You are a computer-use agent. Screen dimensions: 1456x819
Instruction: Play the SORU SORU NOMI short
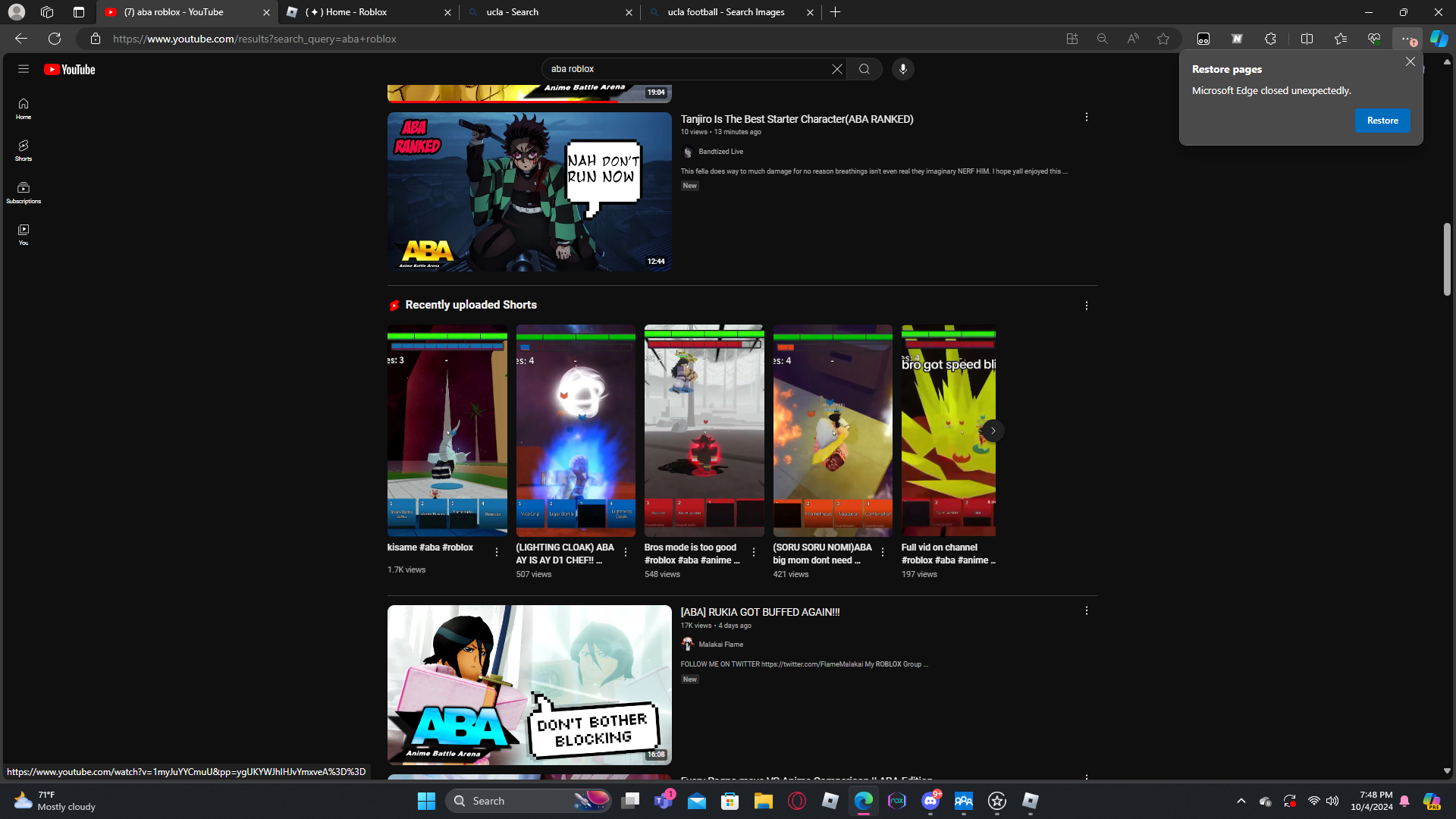point(833,431)
